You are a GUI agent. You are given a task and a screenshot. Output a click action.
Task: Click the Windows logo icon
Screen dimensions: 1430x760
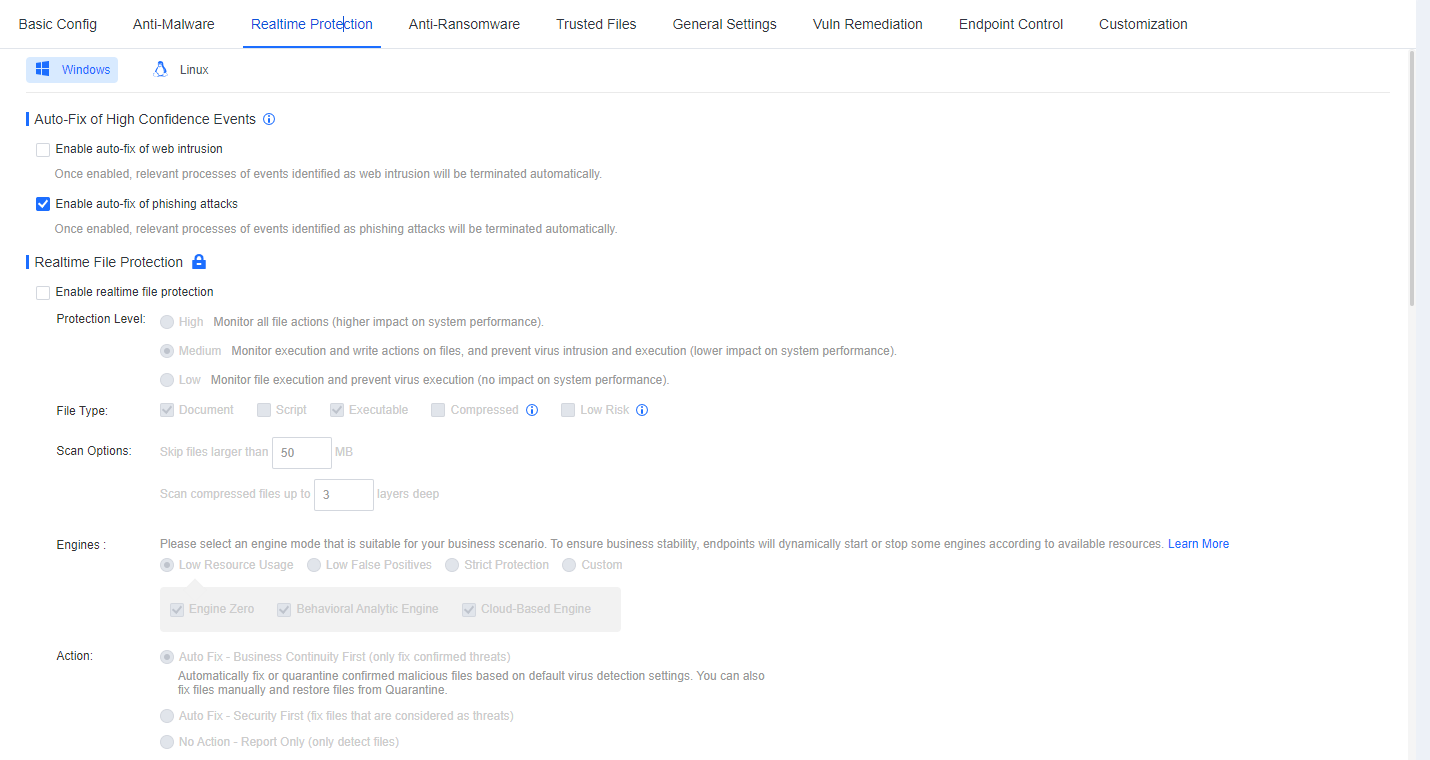coord(43,69)
